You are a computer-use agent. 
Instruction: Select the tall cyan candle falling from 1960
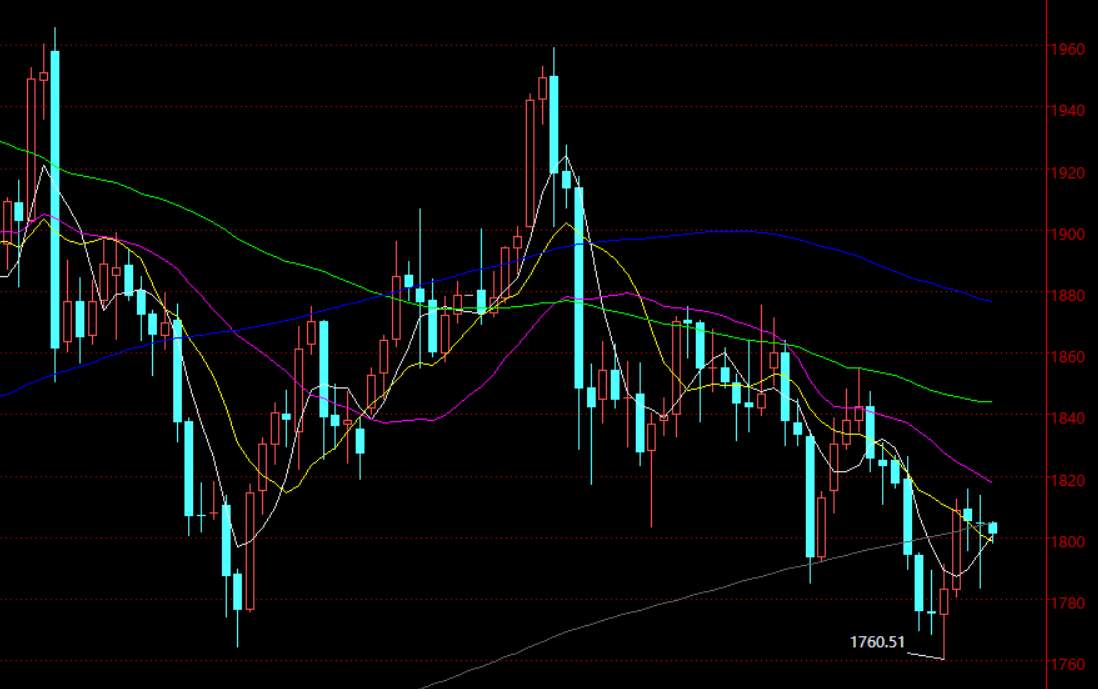tap(55, 200)
